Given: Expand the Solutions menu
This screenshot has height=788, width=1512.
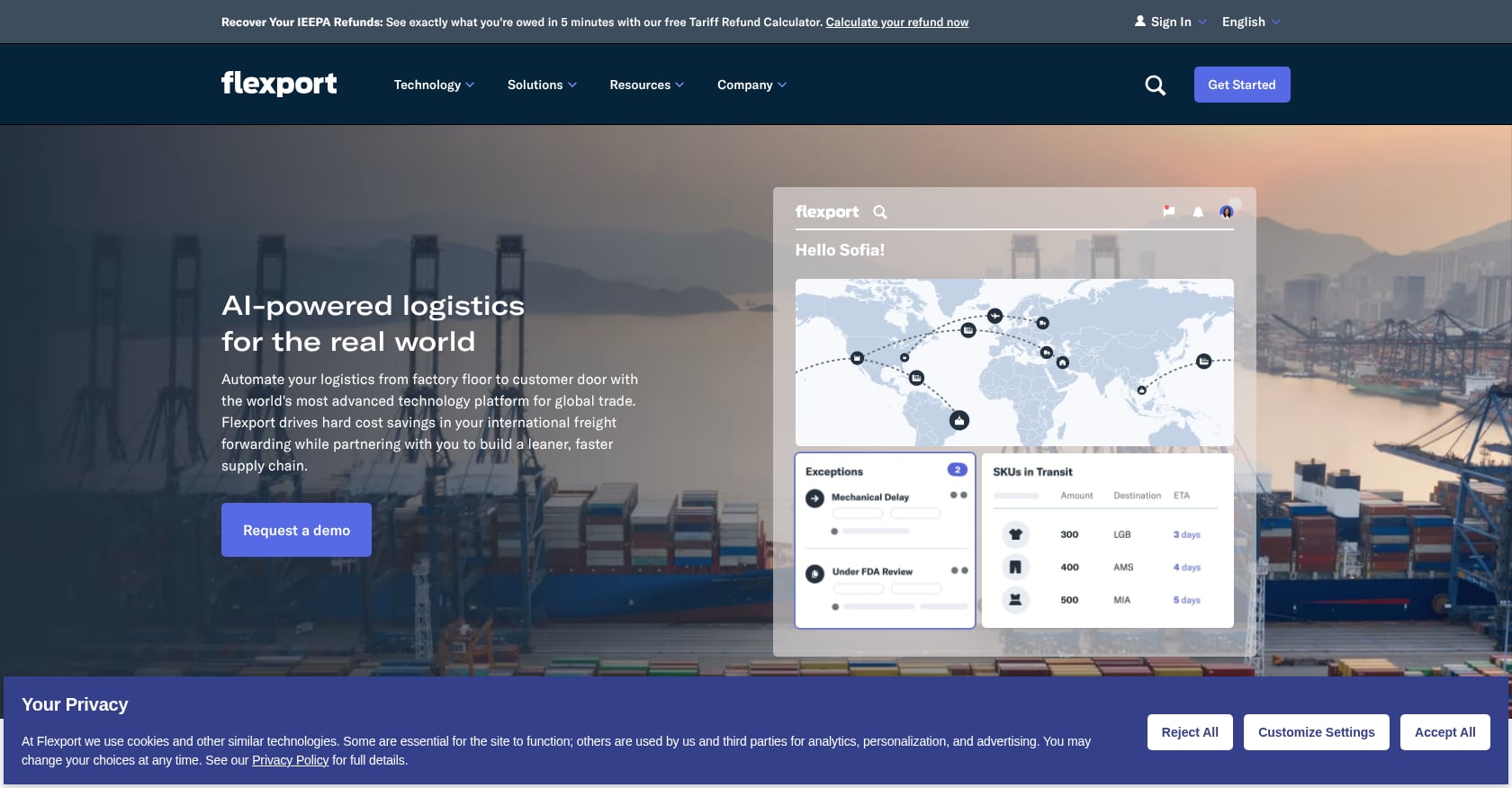Looking at the screenshot, I should coord(542,85).
